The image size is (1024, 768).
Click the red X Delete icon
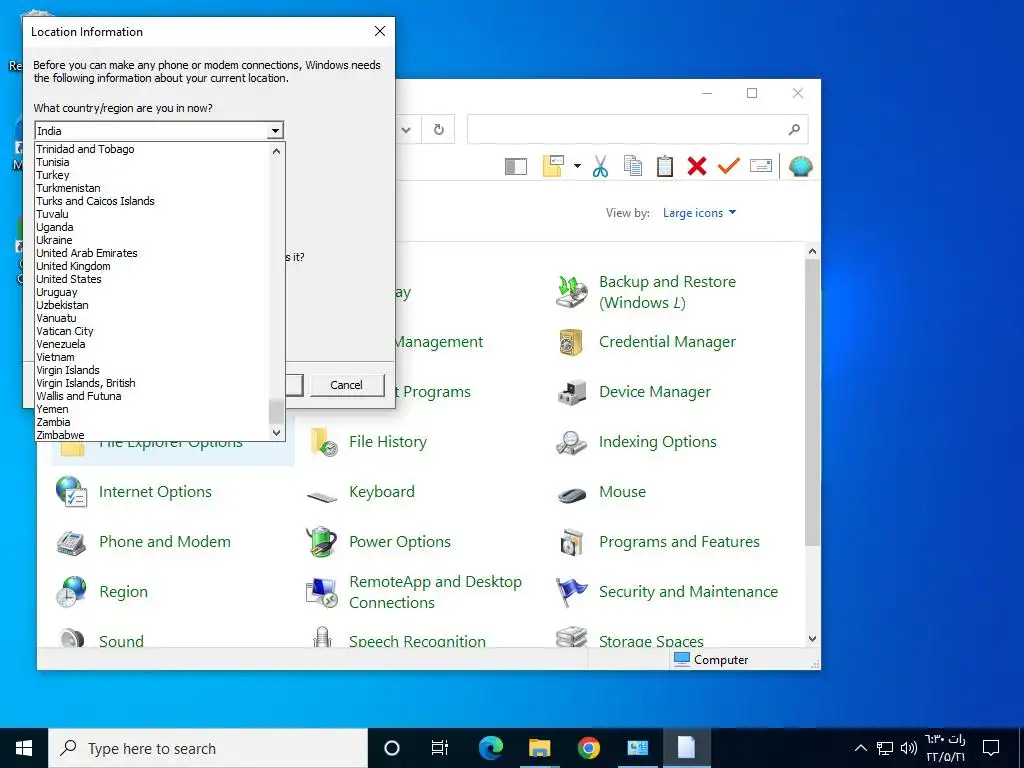click(697, 166)
